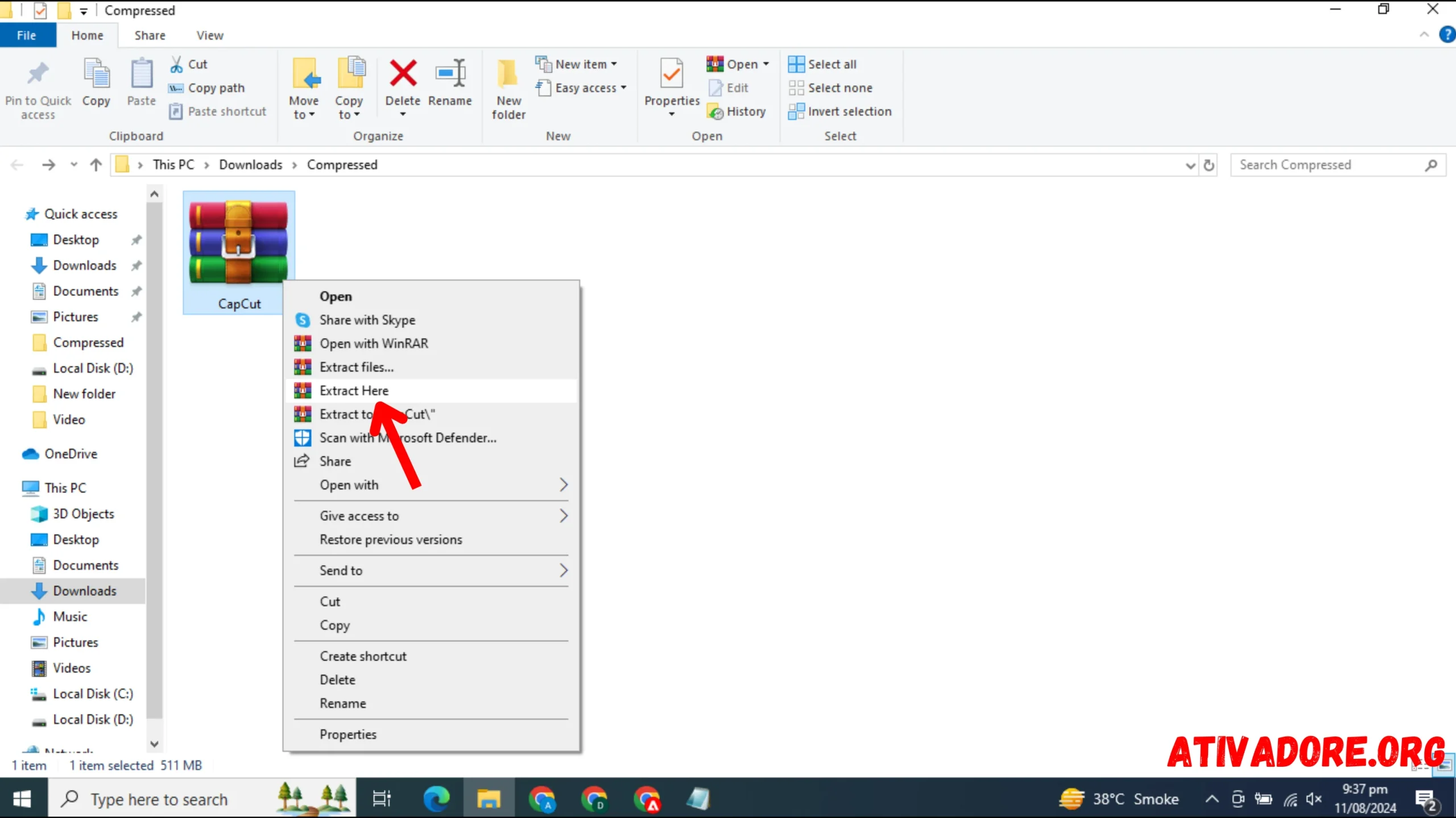The image size is (1456, 818).
Task: Expand the Open with submenu arrow
Action: 562,485
